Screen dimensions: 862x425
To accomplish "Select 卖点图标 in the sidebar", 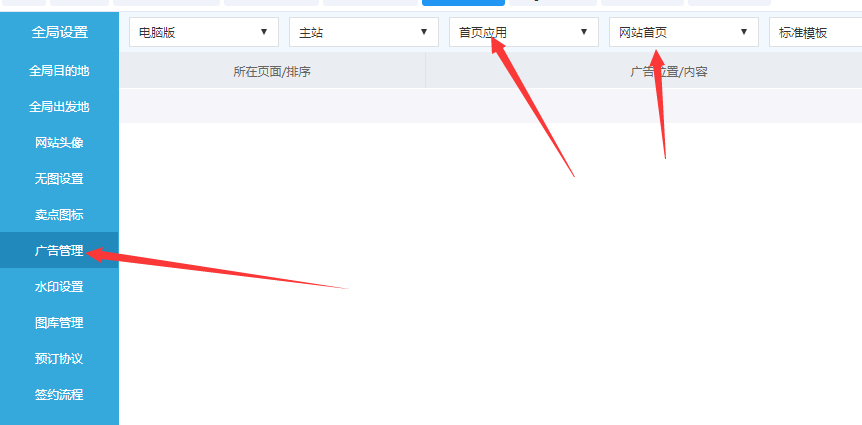I will (59, 215).
